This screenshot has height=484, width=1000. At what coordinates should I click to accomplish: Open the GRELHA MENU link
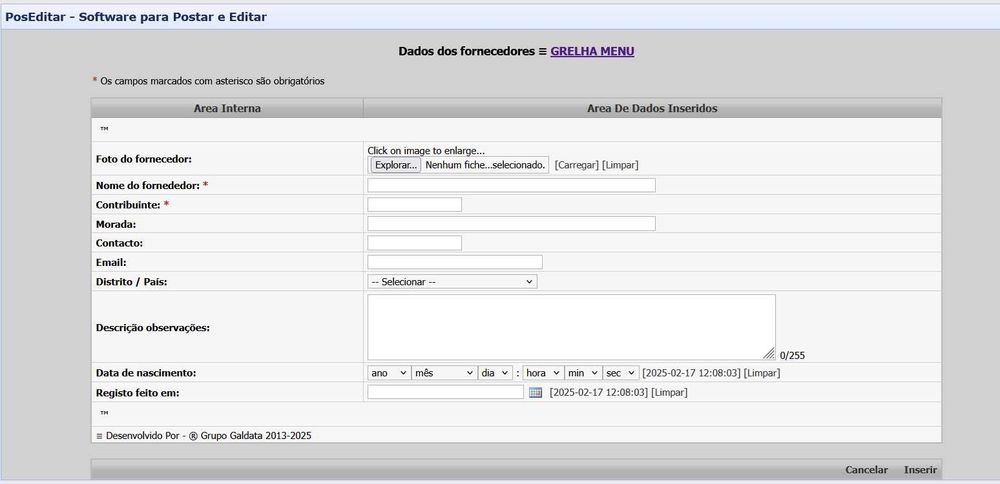592,52
